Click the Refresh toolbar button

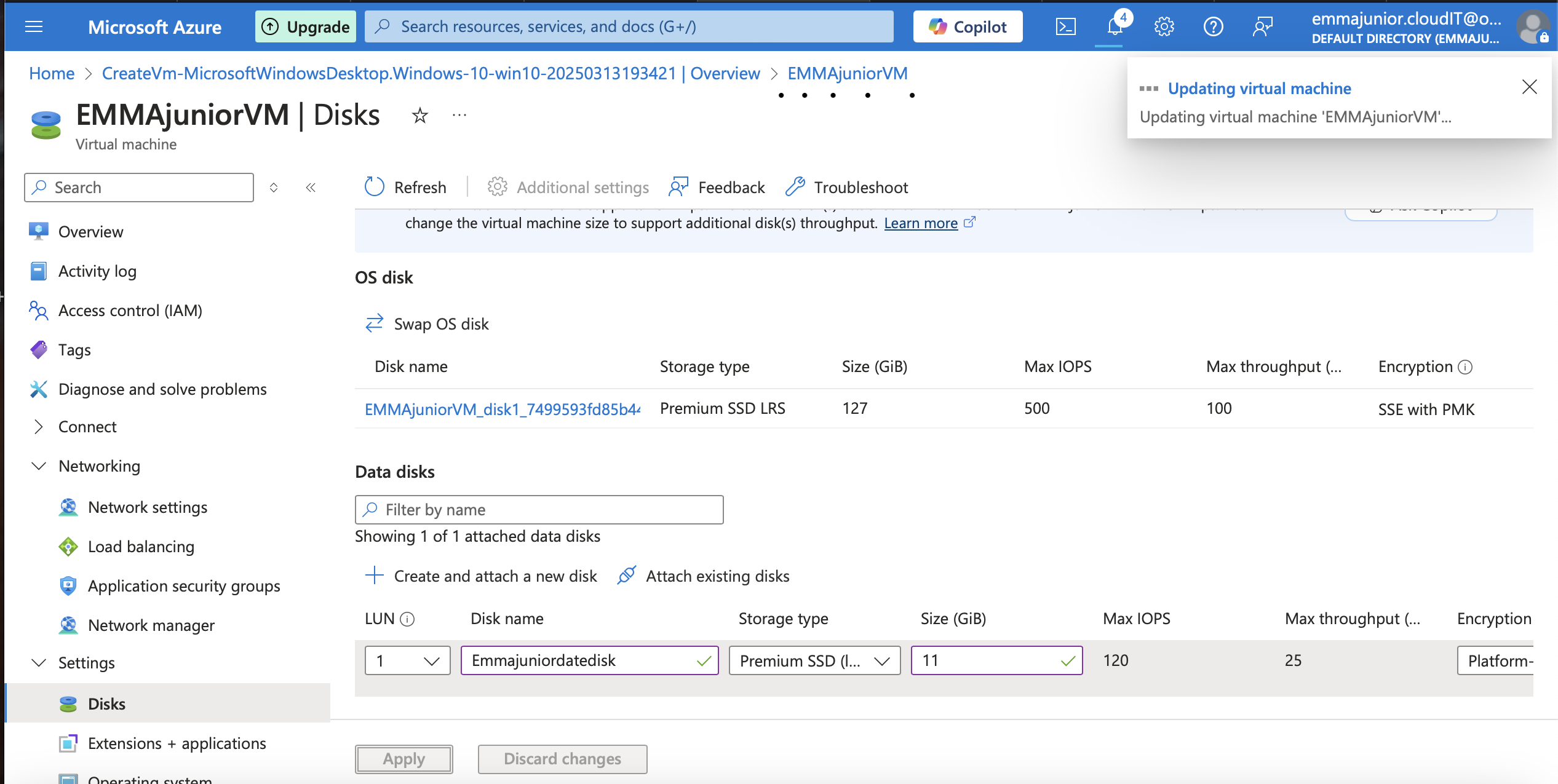[x=405, y=187]
